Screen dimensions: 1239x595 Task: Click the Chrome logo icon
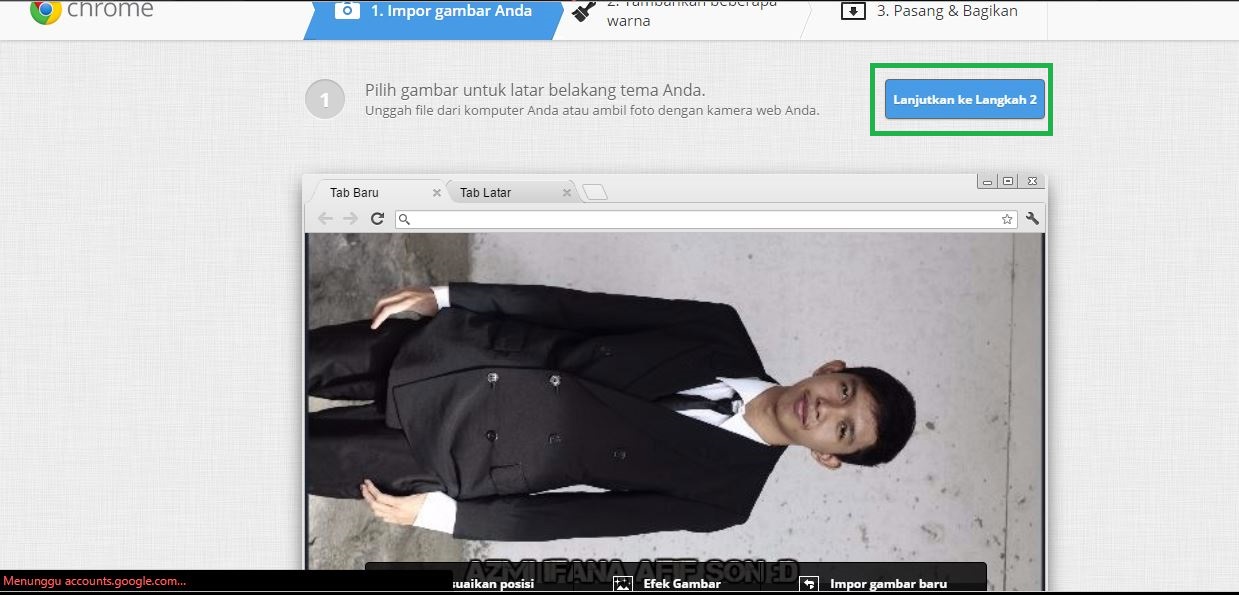point(46,12)
